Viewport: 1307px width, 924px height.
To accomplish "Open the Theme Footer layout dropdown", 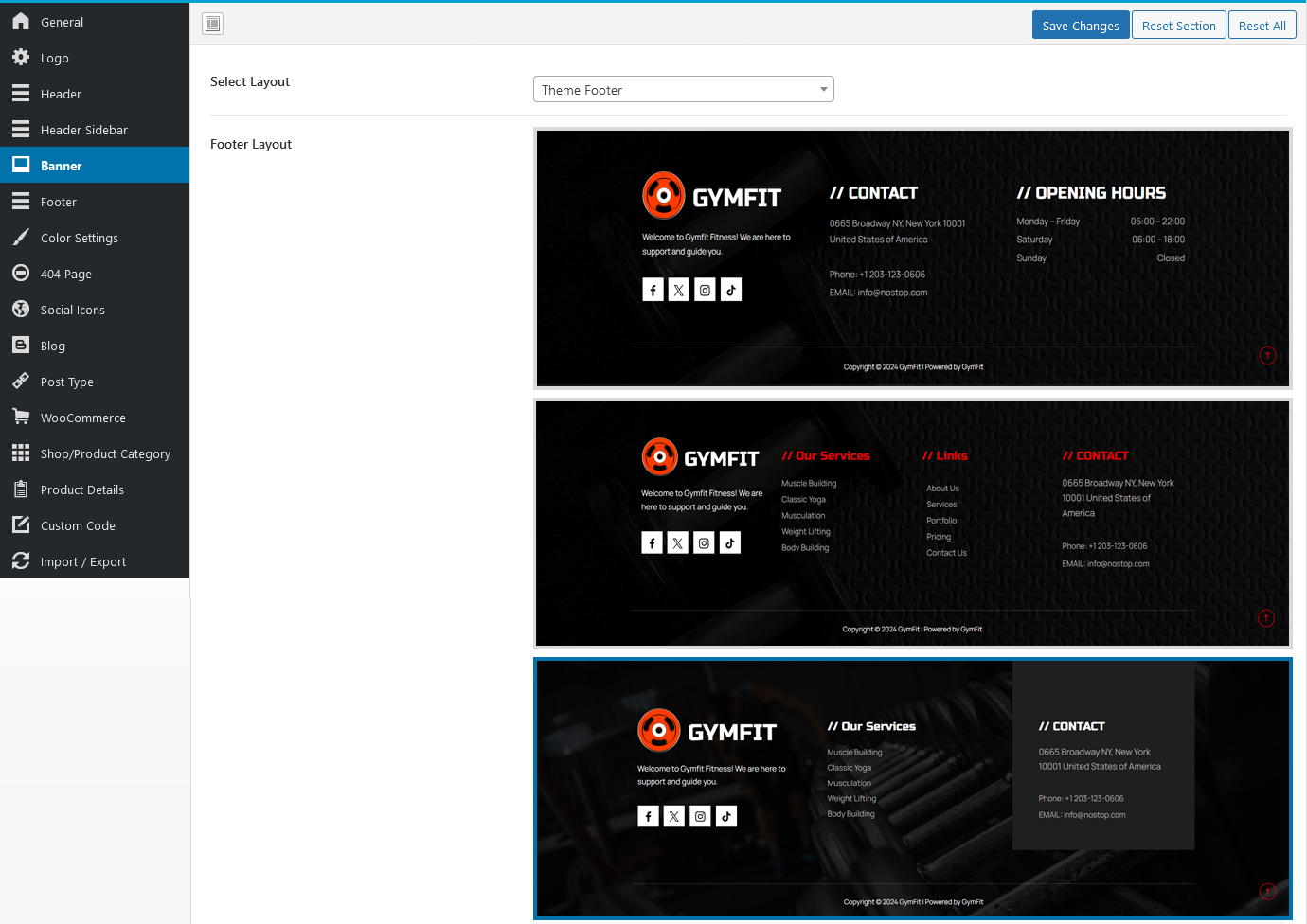I will coord(683,88).
